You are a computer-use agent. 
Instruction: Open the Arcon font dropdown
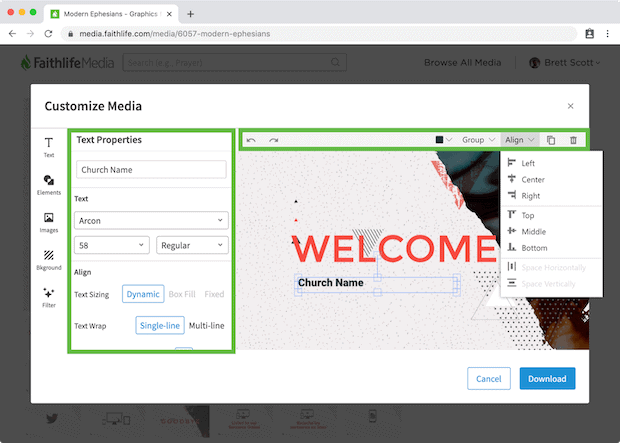tap(151, 220)
